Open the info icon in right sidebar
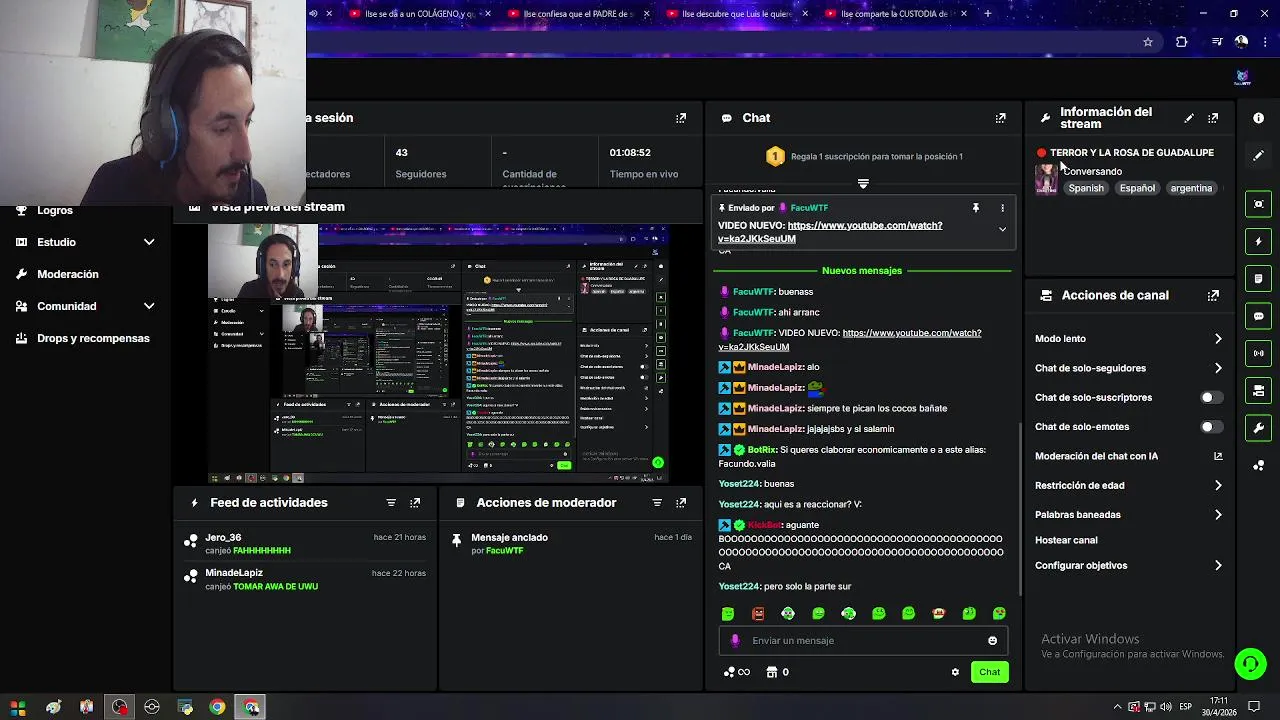Image resolution: width=1280 pixels, height=720 pixels. point(1258,118)
